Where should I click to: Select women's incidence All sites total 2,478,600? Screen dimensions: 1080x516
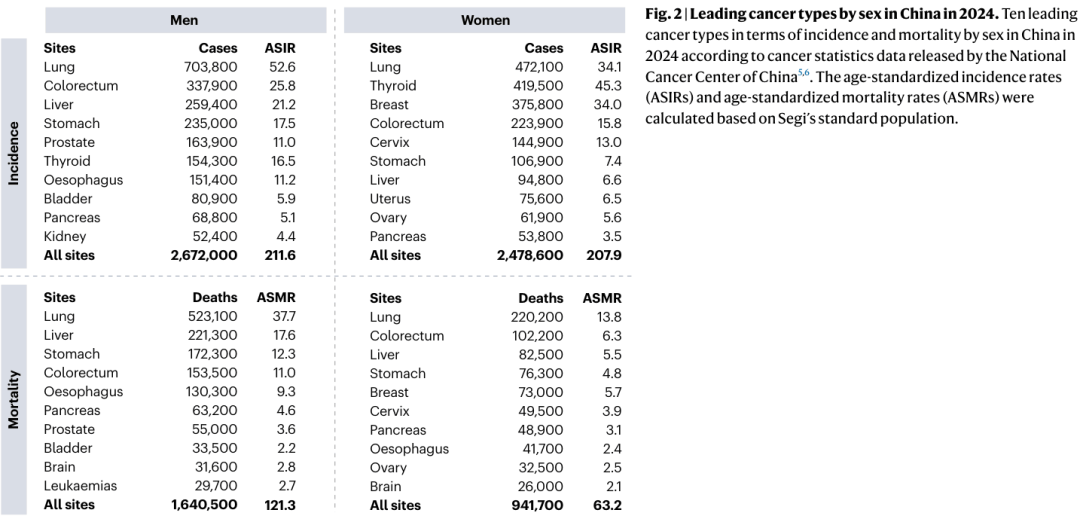click(x=530, y=255)
